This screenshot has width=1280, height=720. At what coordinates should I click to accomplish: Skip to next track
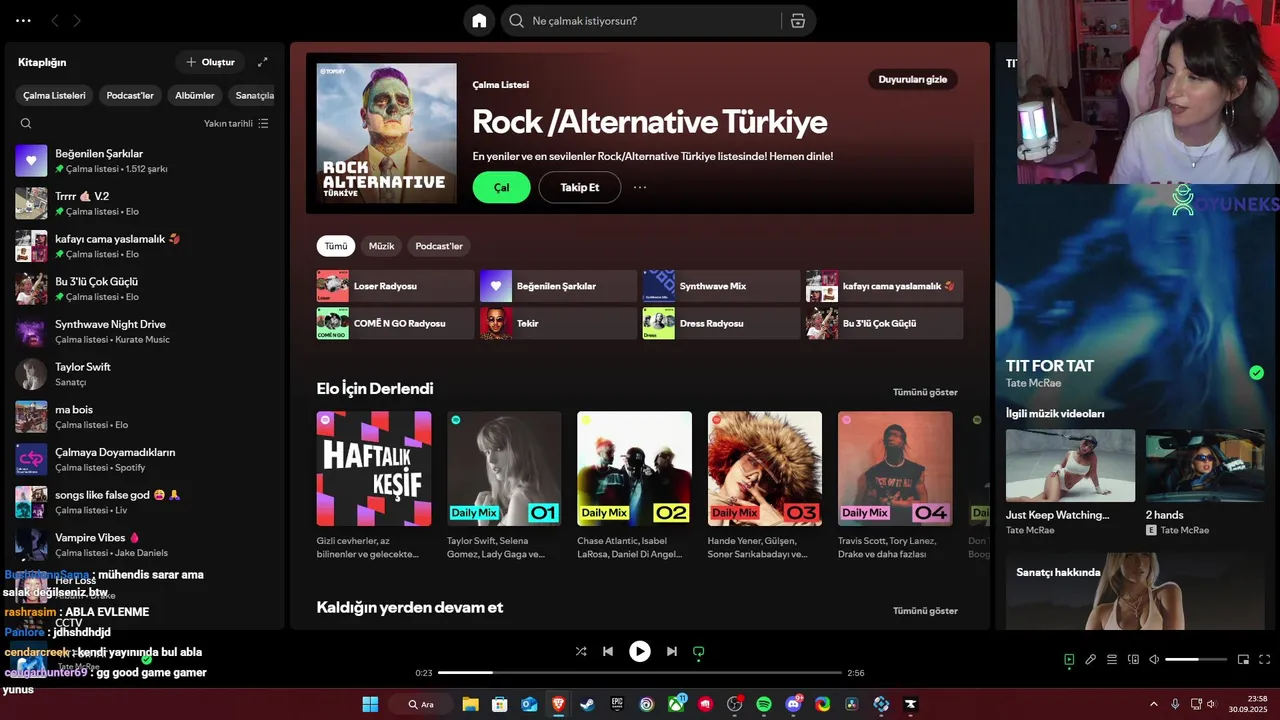click(672, 651)
